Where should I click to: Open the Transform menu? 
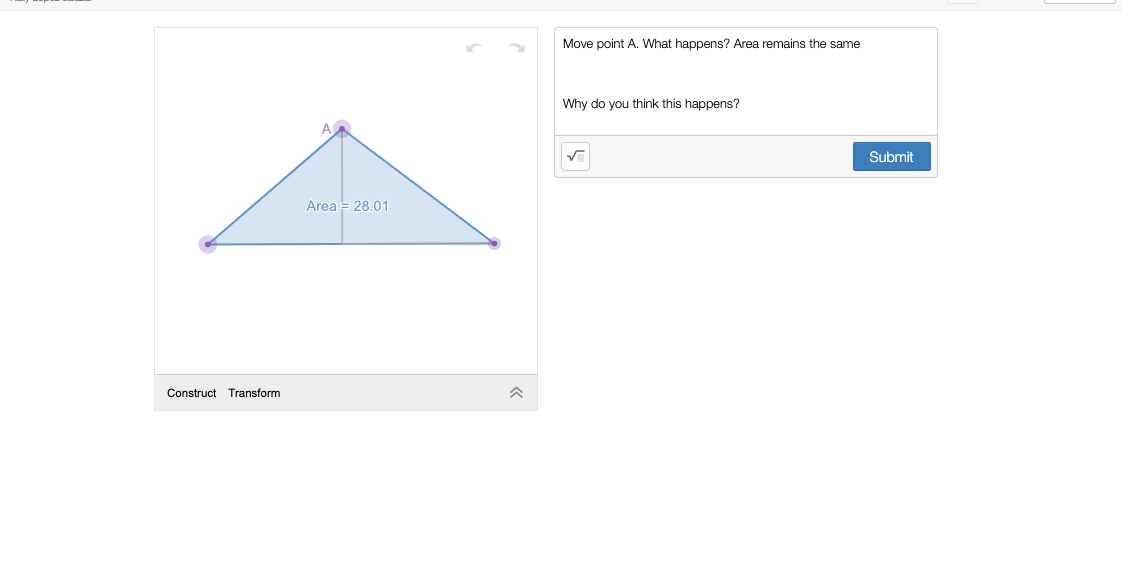click(x=254, y=393)
